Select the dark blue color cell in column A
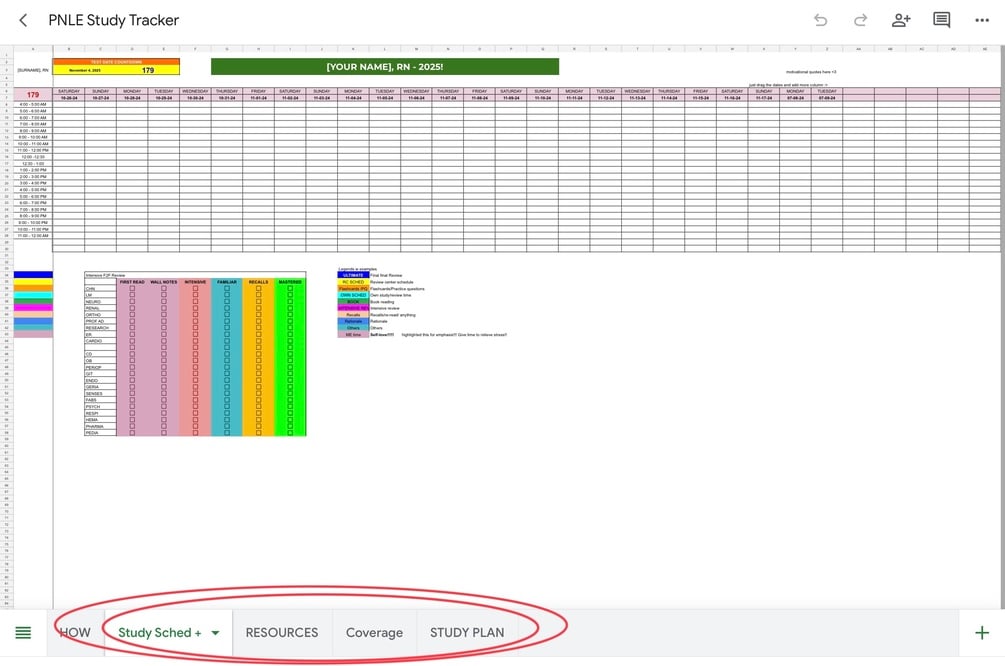 tap(33, 274)
